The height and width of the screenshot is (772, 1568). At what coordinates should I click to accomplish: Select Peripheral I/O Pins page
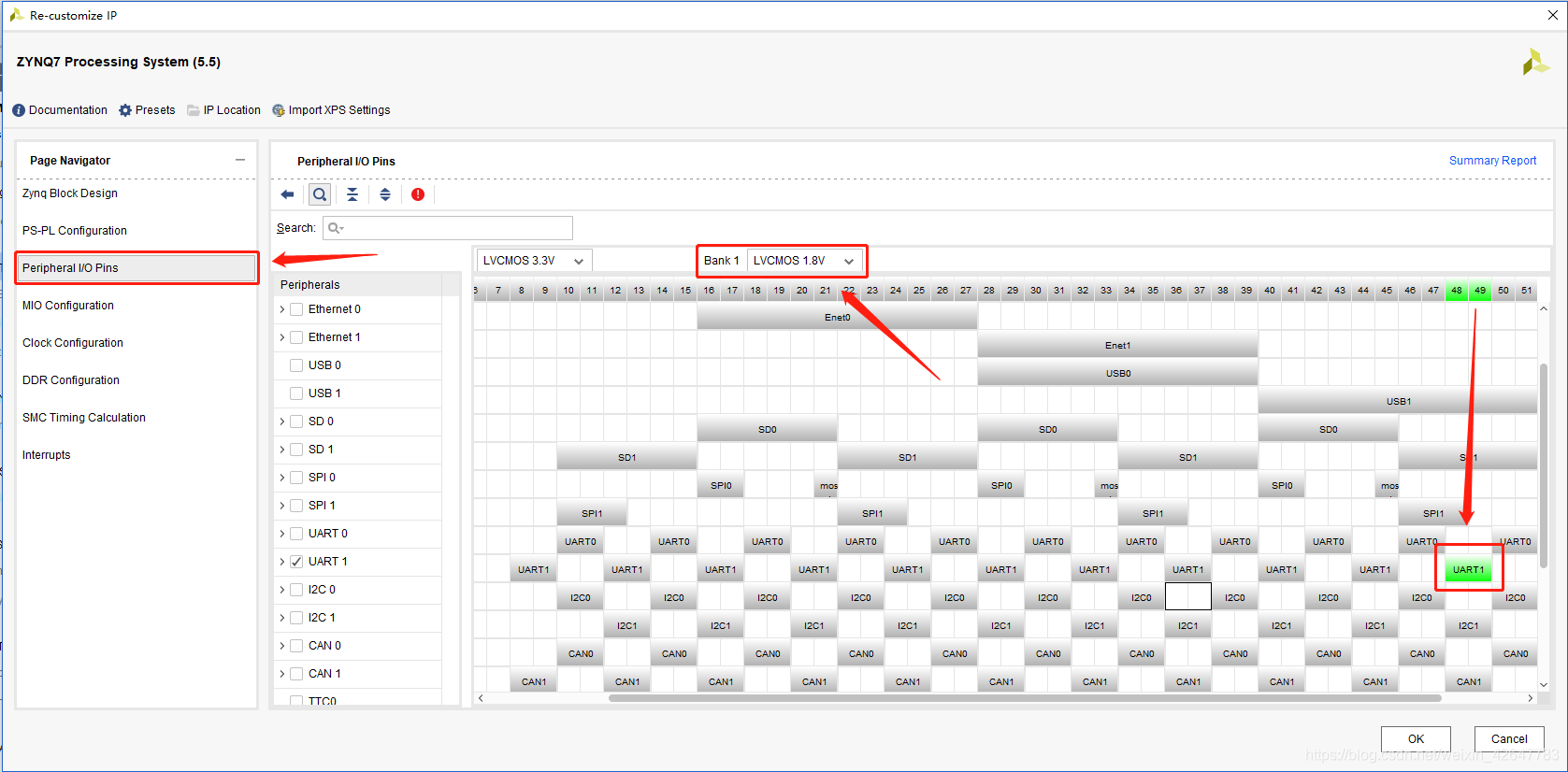point(137,268)
